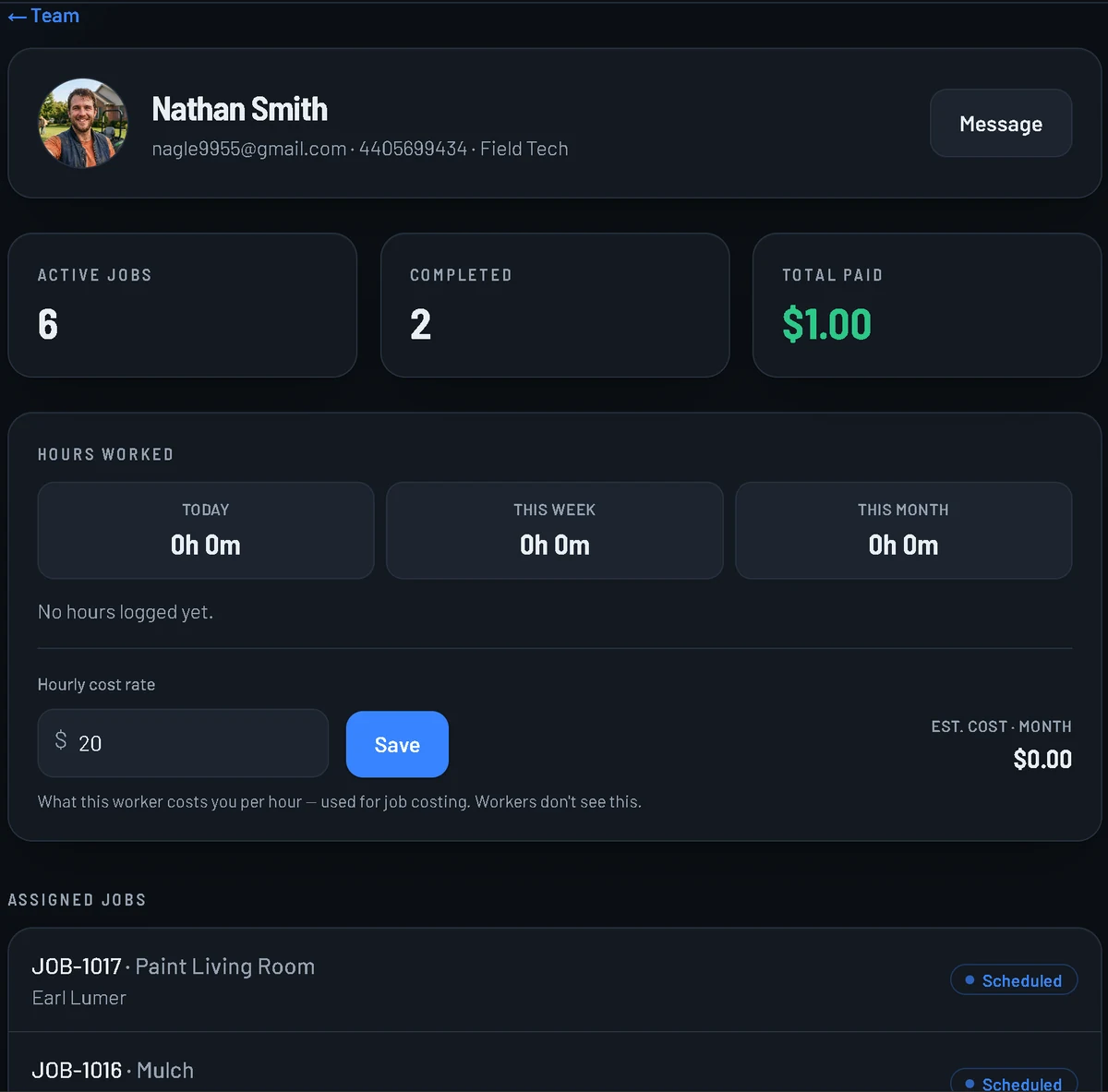Select the This Month hours tile

coord(904,530)
